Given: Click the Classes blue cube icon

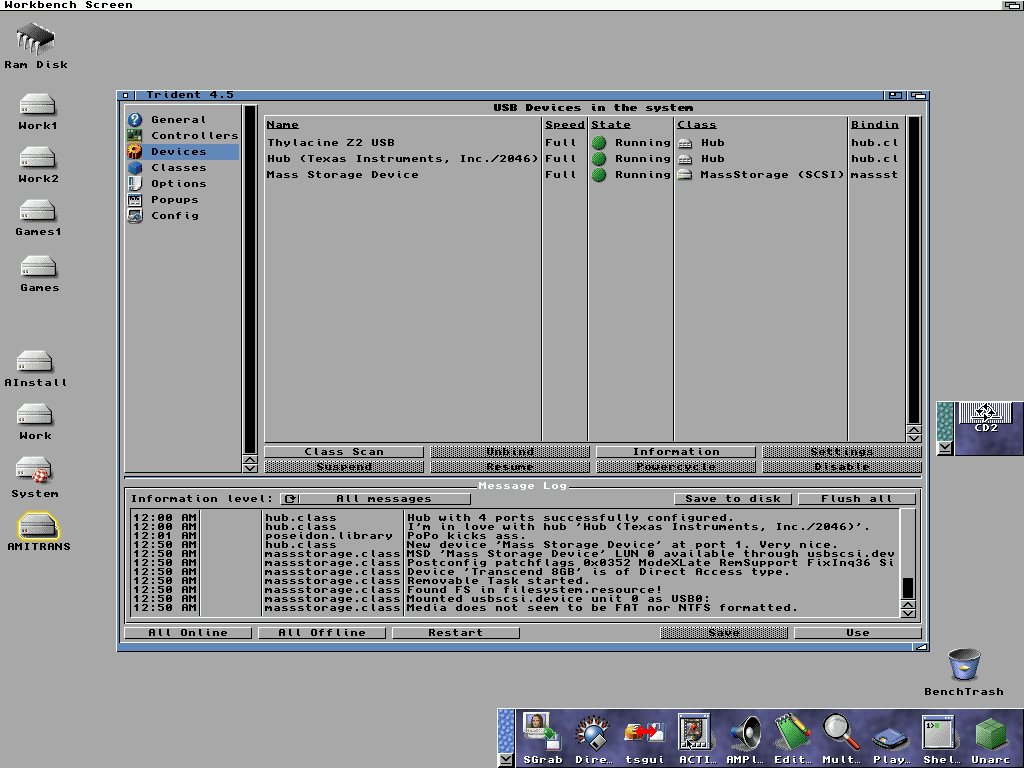Looking at the screenshot, I should tap(135, 167).
